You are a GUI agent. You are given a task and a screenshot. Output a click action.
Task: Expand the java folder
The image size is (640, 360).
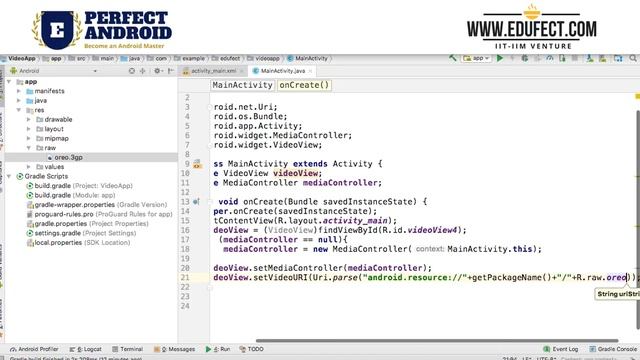pos(19,100)
